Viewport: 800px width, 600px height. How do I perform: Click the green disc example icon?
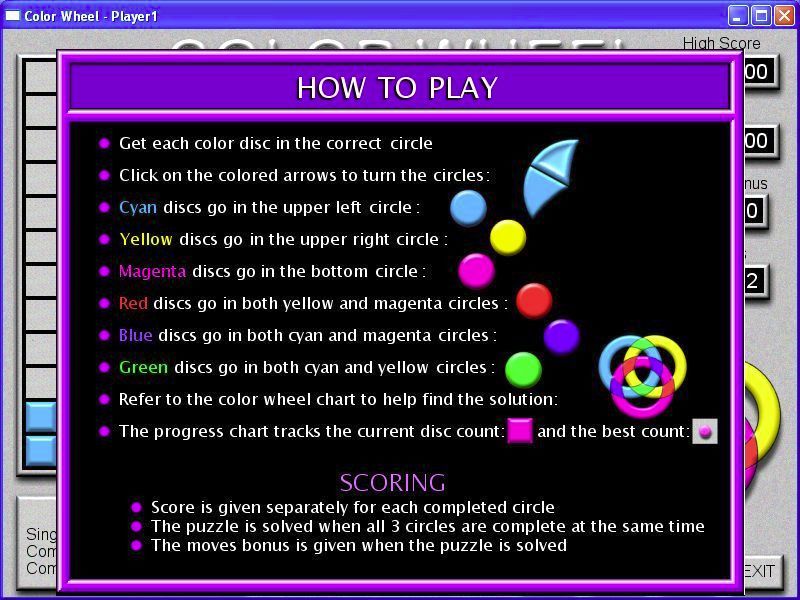[523, 370]
